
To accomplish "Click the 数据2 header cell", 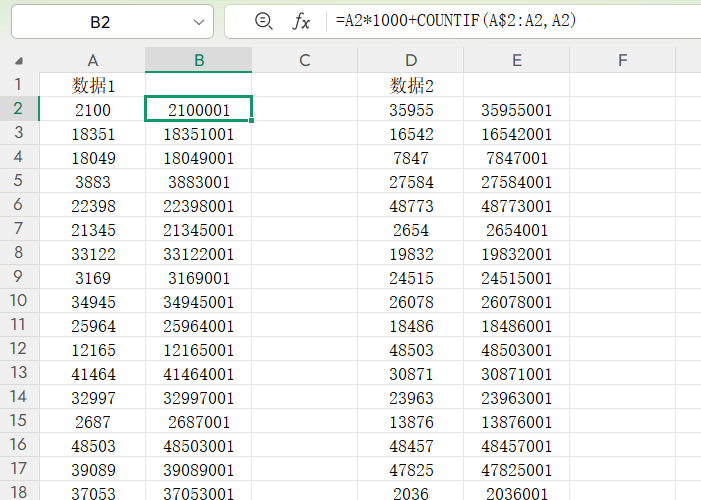I will click(410, 85).
